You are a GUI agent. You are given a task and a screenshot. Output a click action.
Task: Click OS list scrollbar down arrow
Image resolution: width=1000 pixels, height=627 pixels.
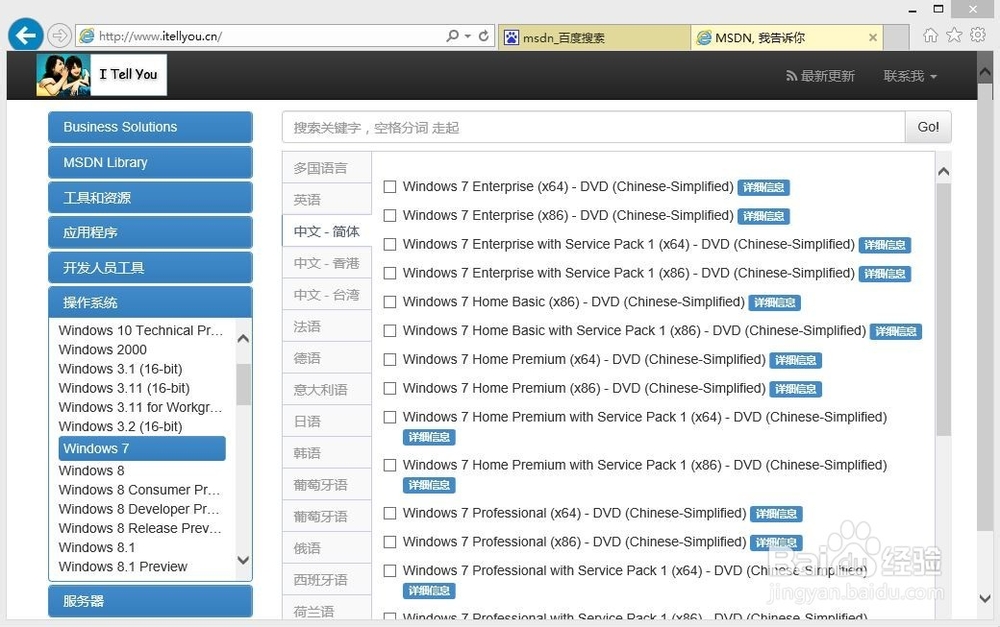coord(243,560)
